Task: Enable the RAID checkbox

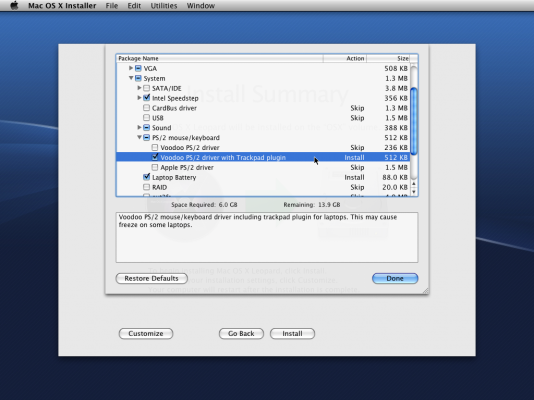Action: point(146,187)
